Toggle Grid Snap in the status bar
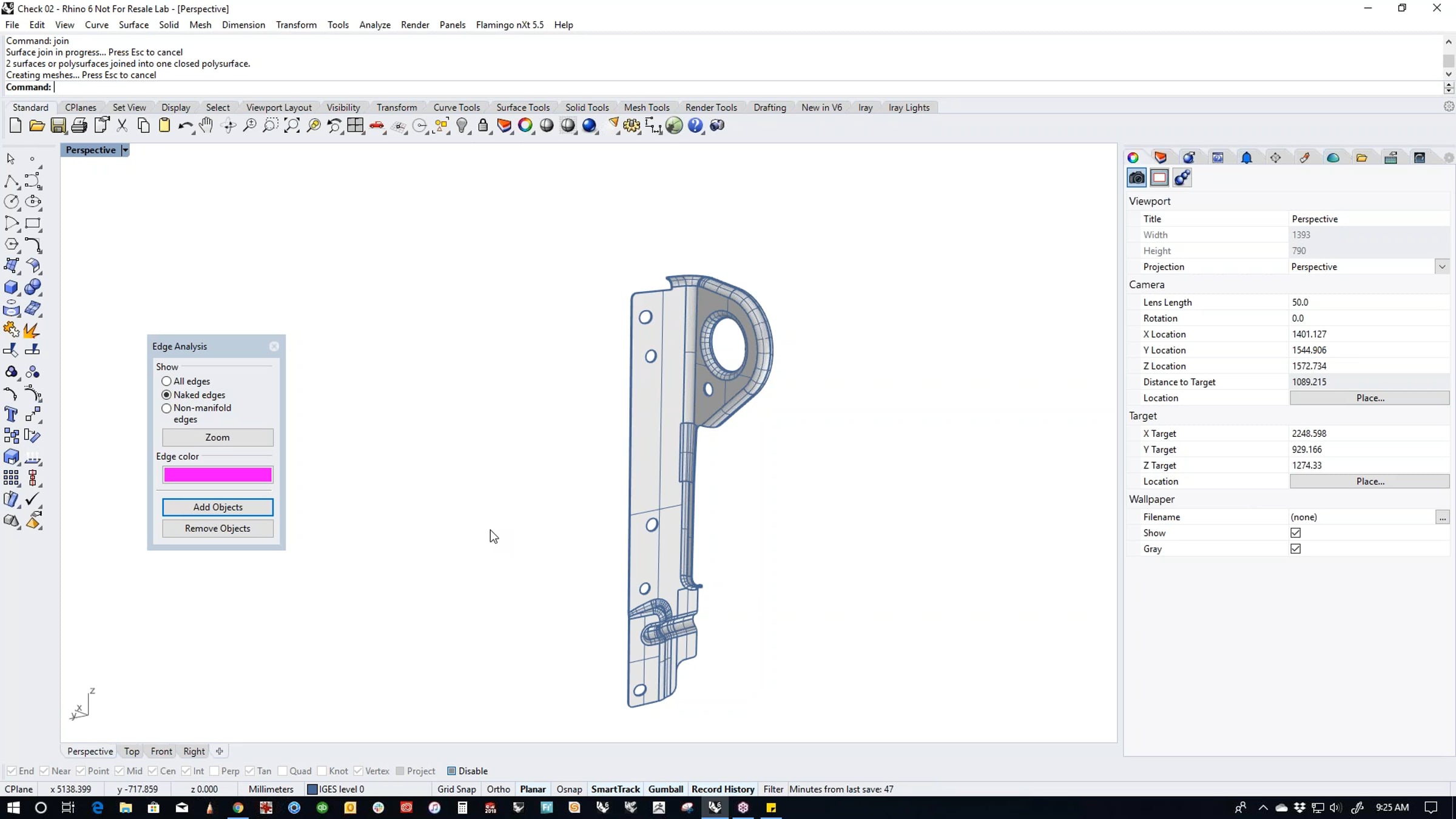 [x=456, y=789]
